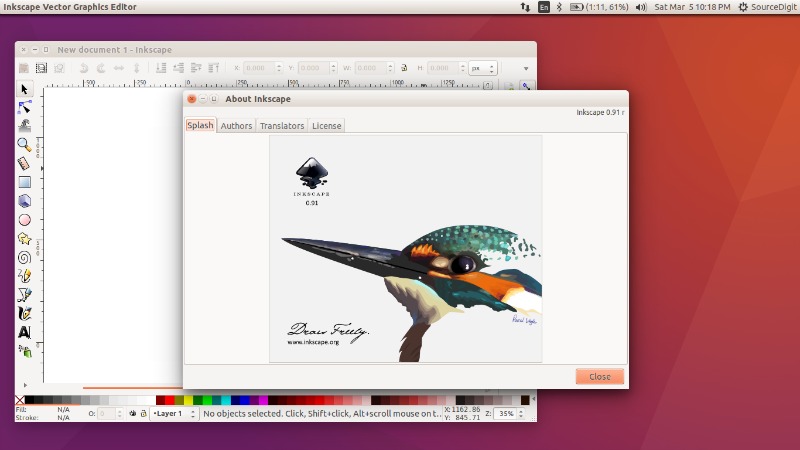Click the Close button in About dialog

(x=599, y=377)
